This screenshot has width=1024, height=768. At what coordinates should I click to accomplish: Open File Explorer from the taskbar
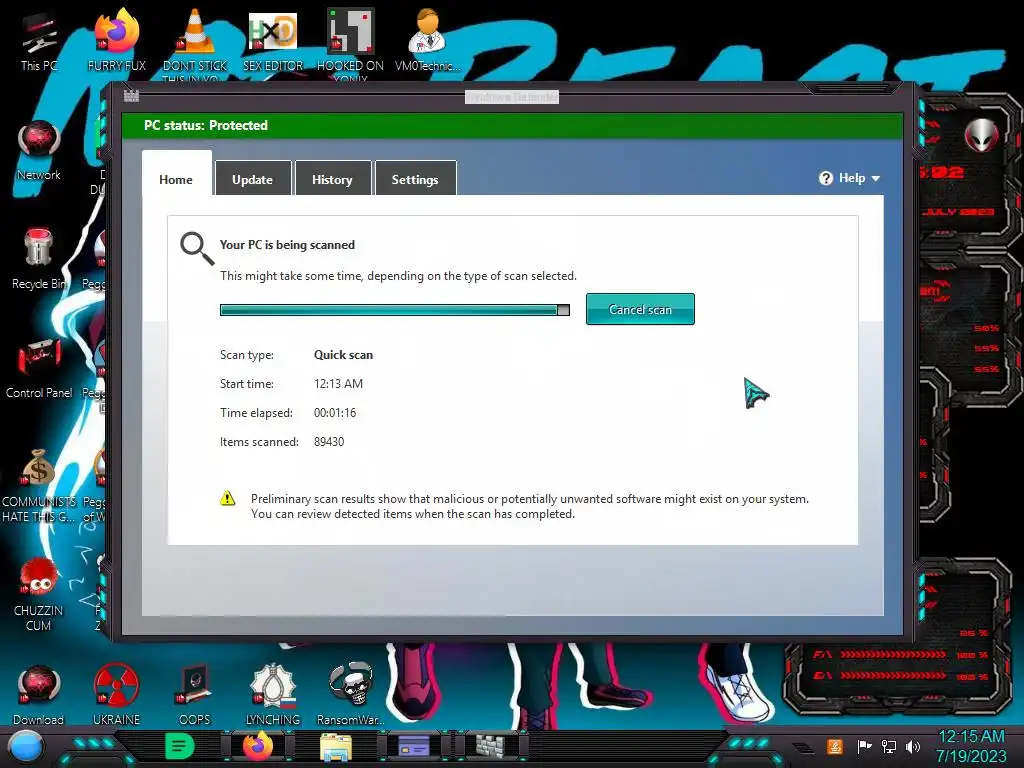pos(336,747)
